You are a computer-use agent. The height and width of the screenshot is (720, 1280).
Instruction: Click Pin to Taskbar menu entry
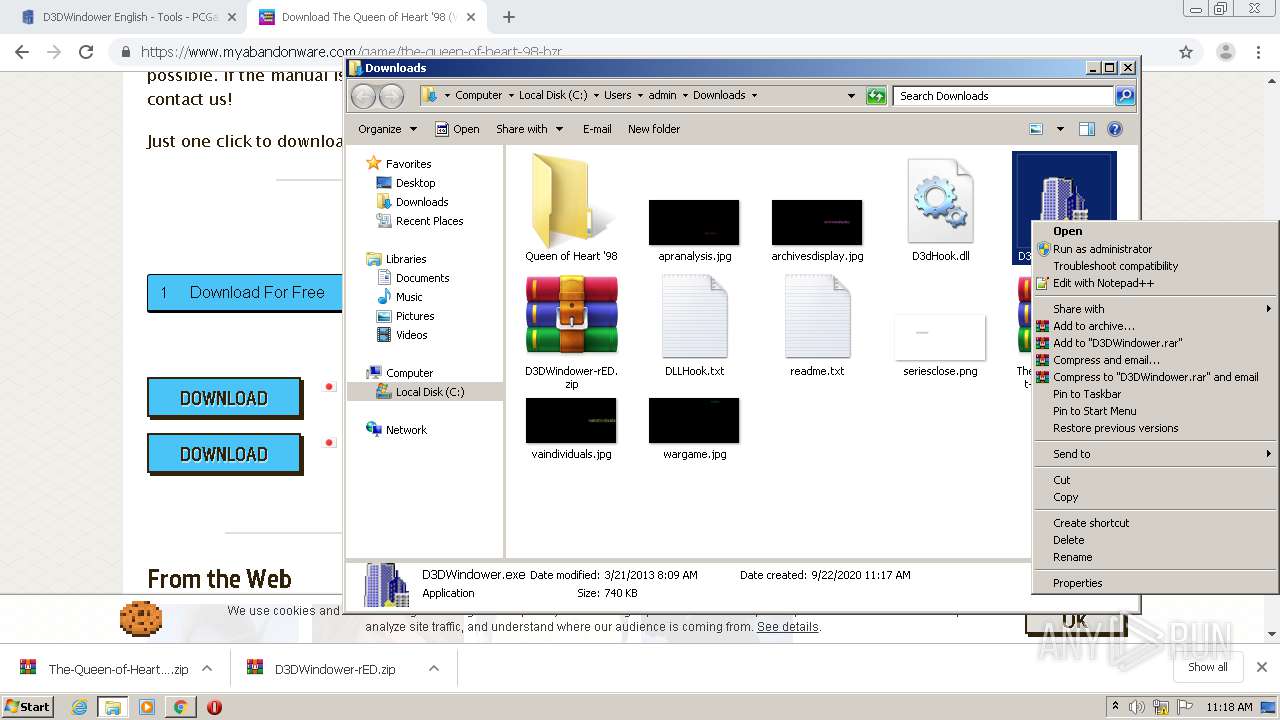(1155, 394)
